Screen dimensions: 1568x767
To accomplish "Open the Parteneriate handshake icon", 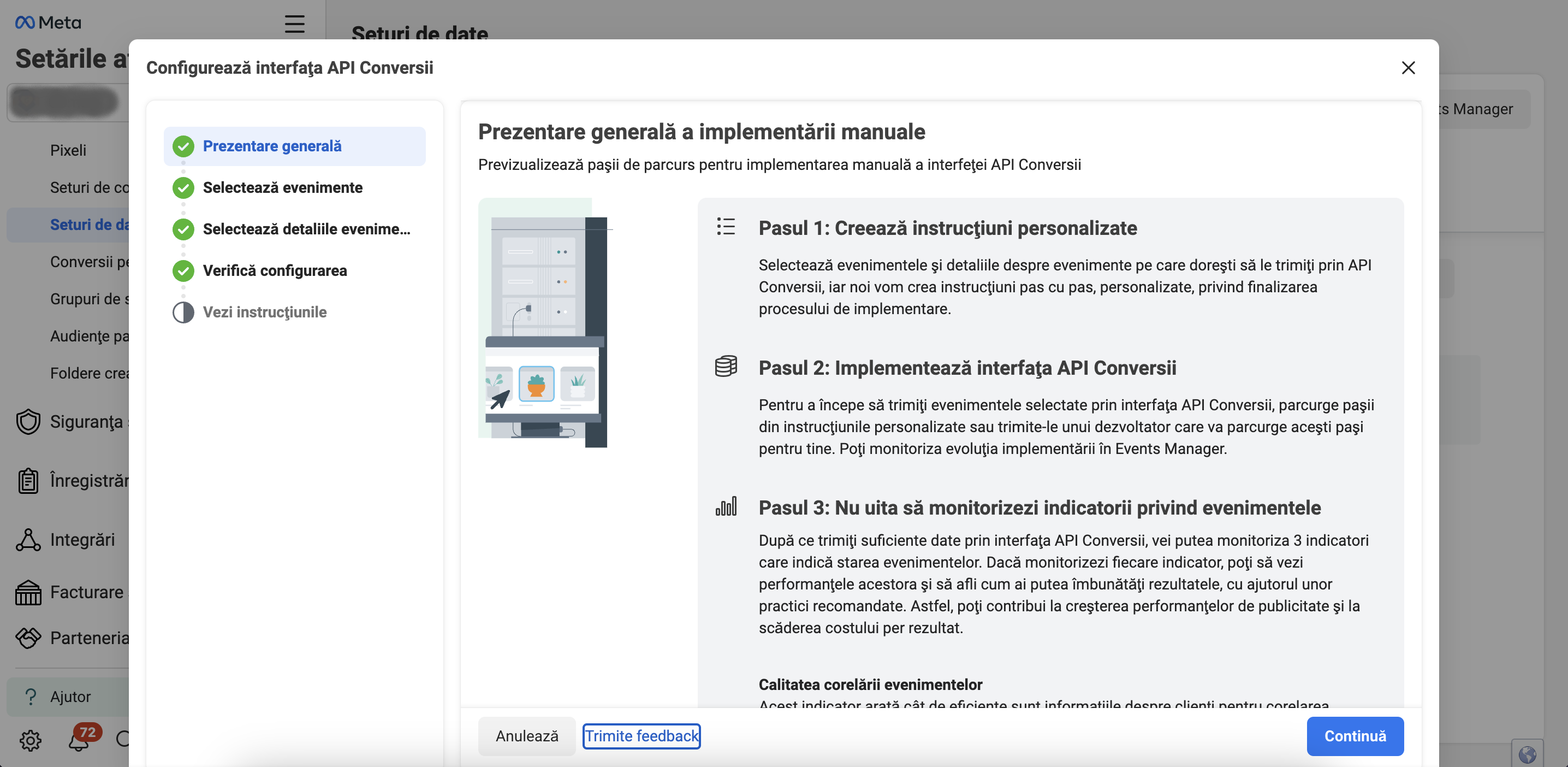I will click(x=27, y=638).
